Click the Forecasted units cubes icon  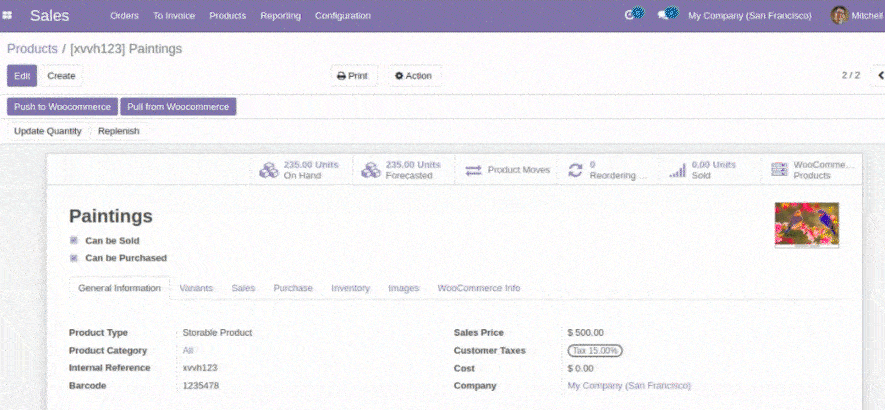[370, 170]
